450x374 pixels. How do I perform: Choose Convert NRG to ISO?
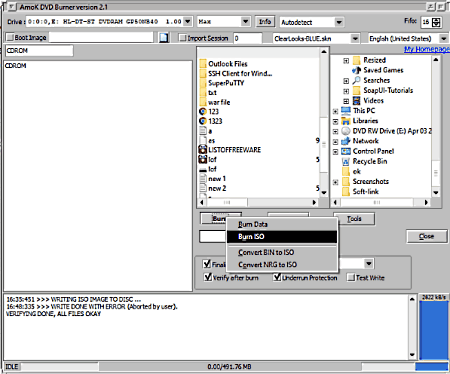point(282,265)
